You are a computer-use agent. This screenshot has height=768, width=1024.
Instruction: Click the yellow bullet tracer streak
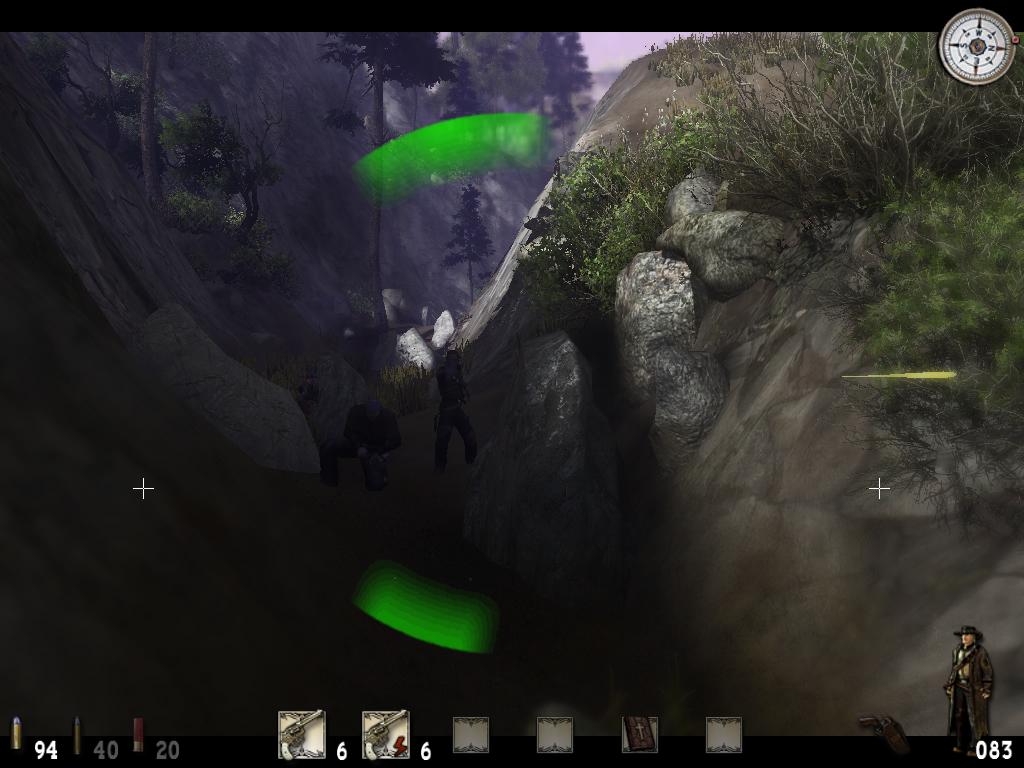click(899, 376)
